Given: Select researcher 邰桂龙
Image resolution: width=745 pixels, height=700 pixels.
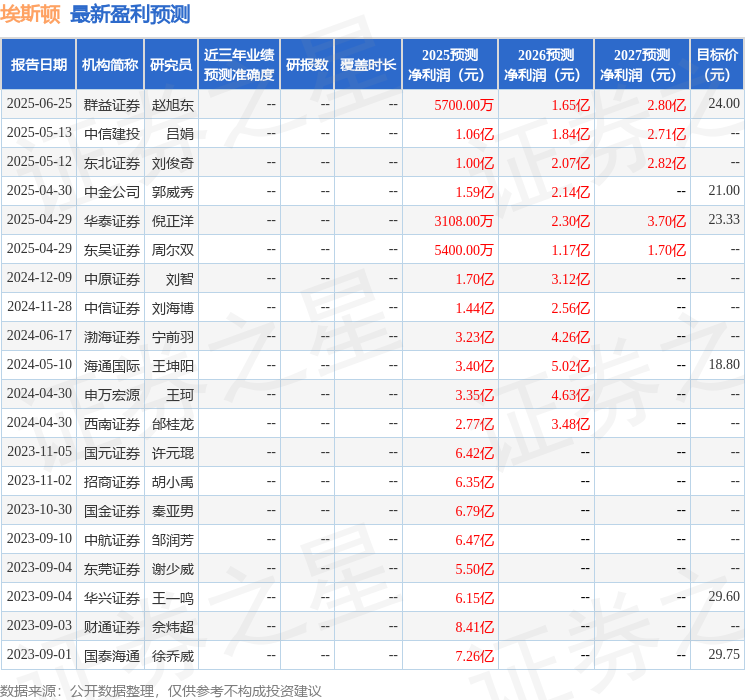Looking at the screenshot, I should [x=172, y=424].
